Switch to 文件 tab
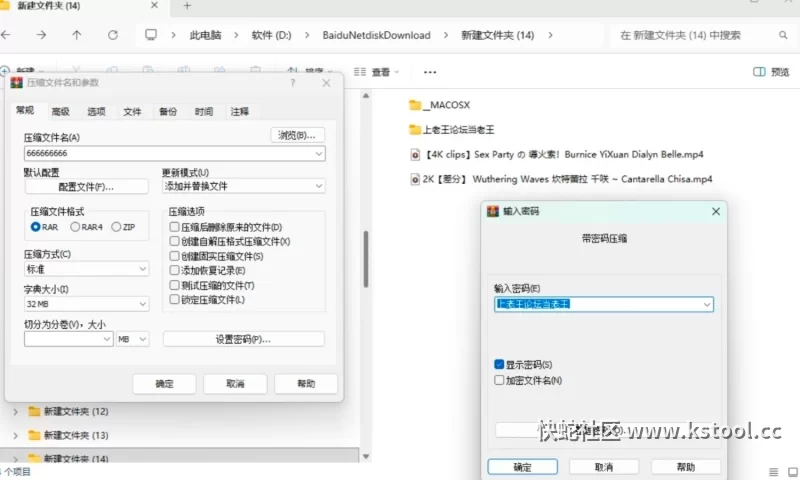Screen dimensions: 800x480 click(x=132, y=112)
